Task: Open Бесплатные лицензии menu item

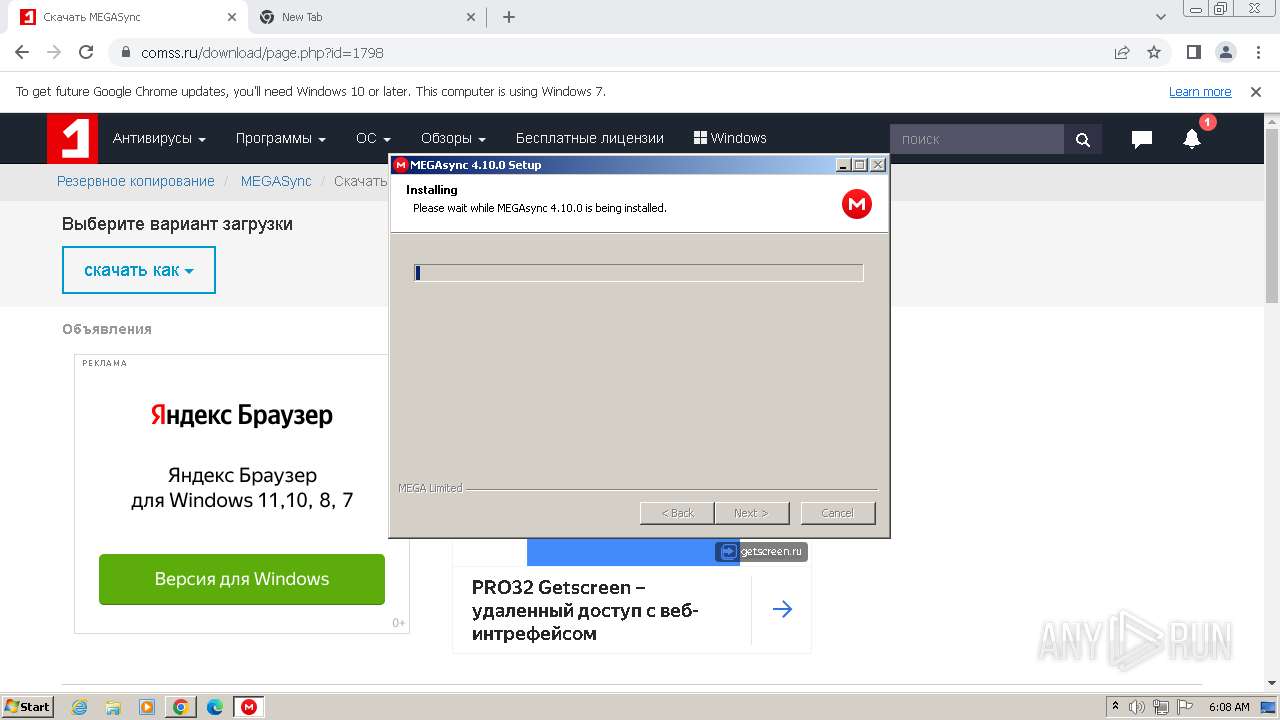Action: point(589,138)
